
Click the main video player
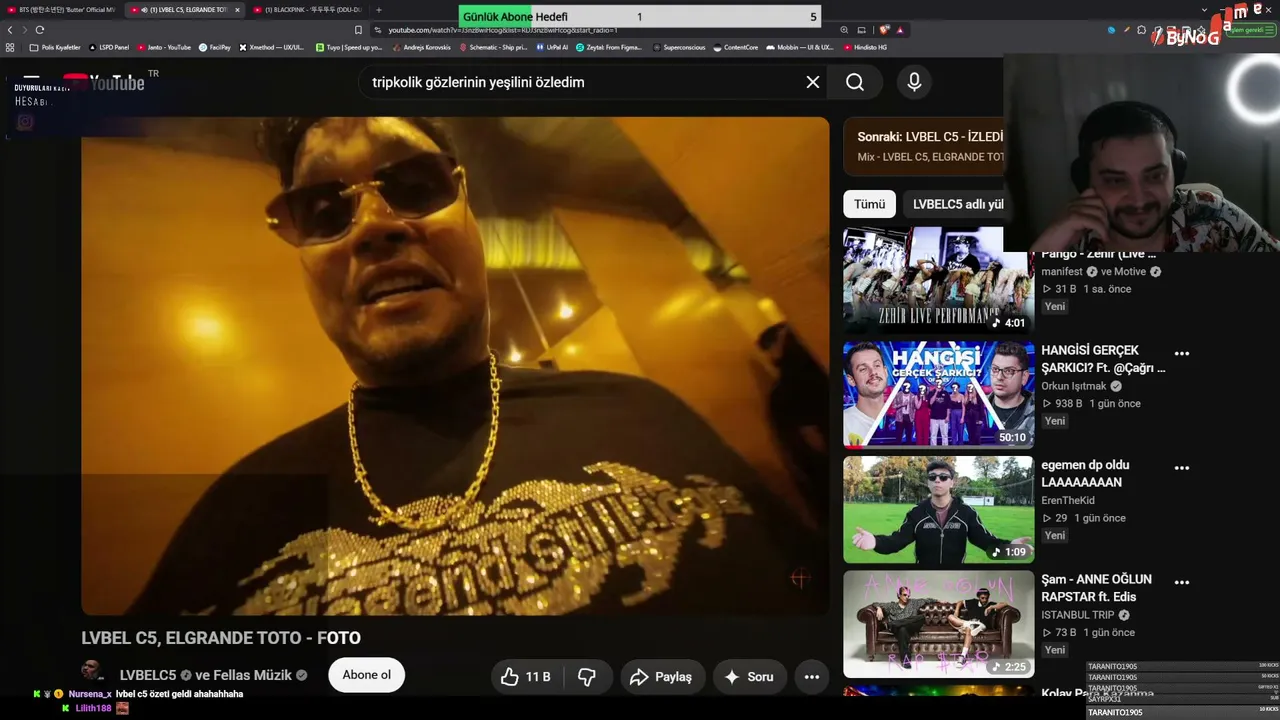455,366
